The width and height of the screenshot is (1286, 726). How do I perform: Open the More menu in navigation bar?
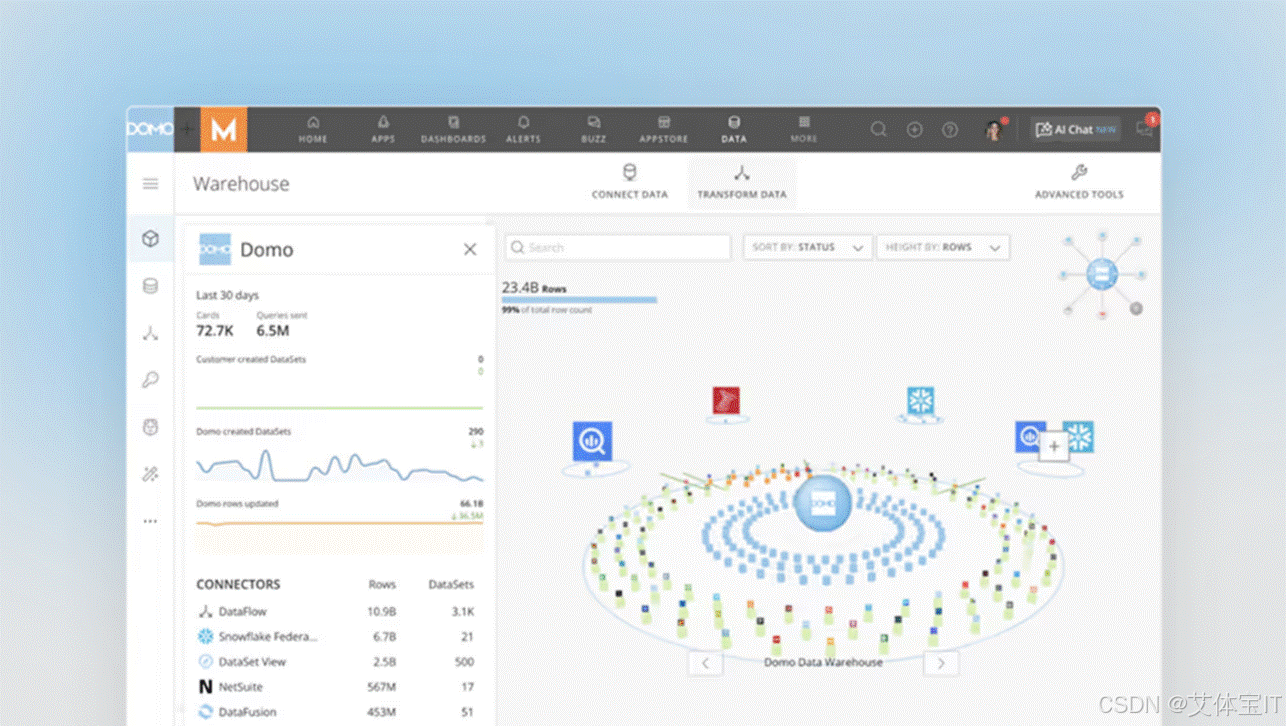click(804, 130)
